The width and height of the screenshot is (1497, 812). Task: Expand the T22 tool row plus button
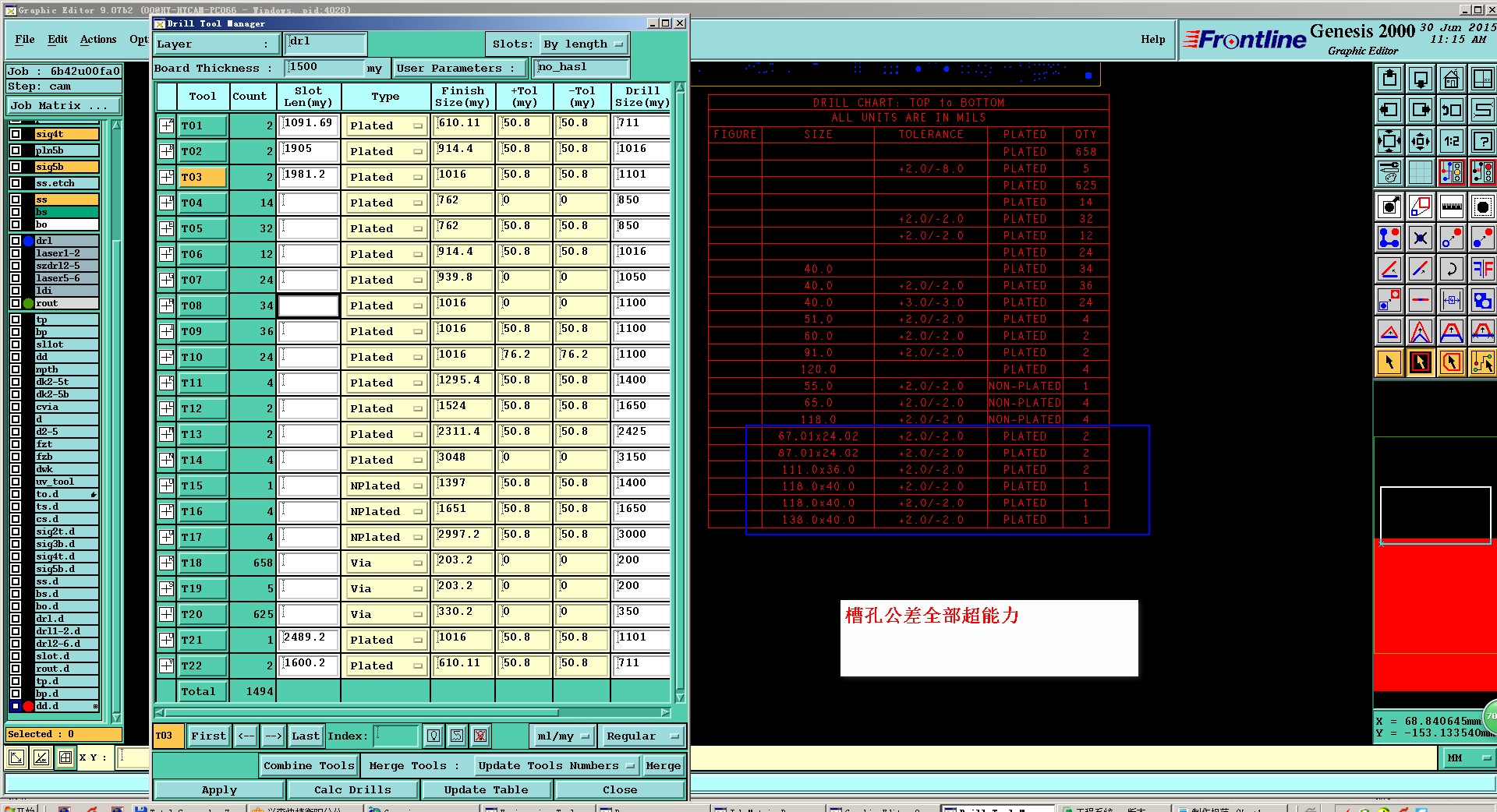(x=166, y=665)
